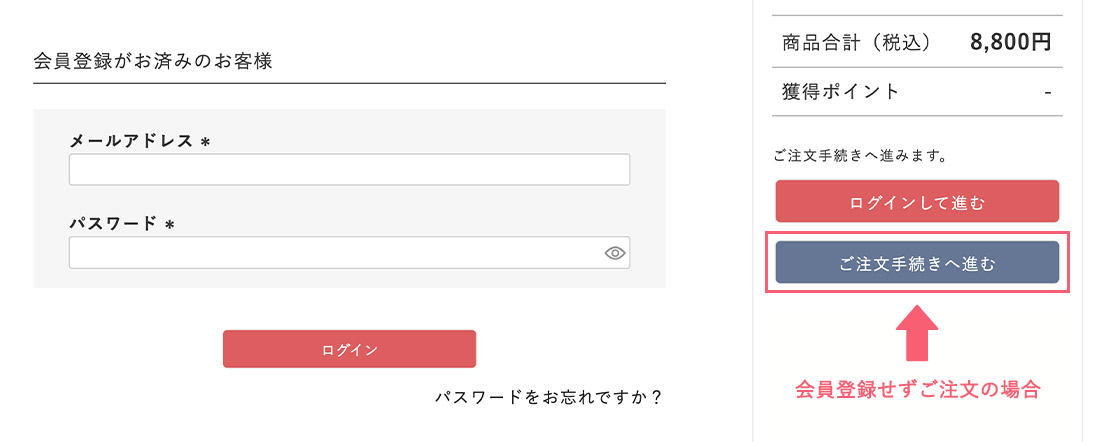Image resolution: width=1120 pixels, height=442 pixels.
Task: Click the ログインして進む button
Action: (917, 202)
